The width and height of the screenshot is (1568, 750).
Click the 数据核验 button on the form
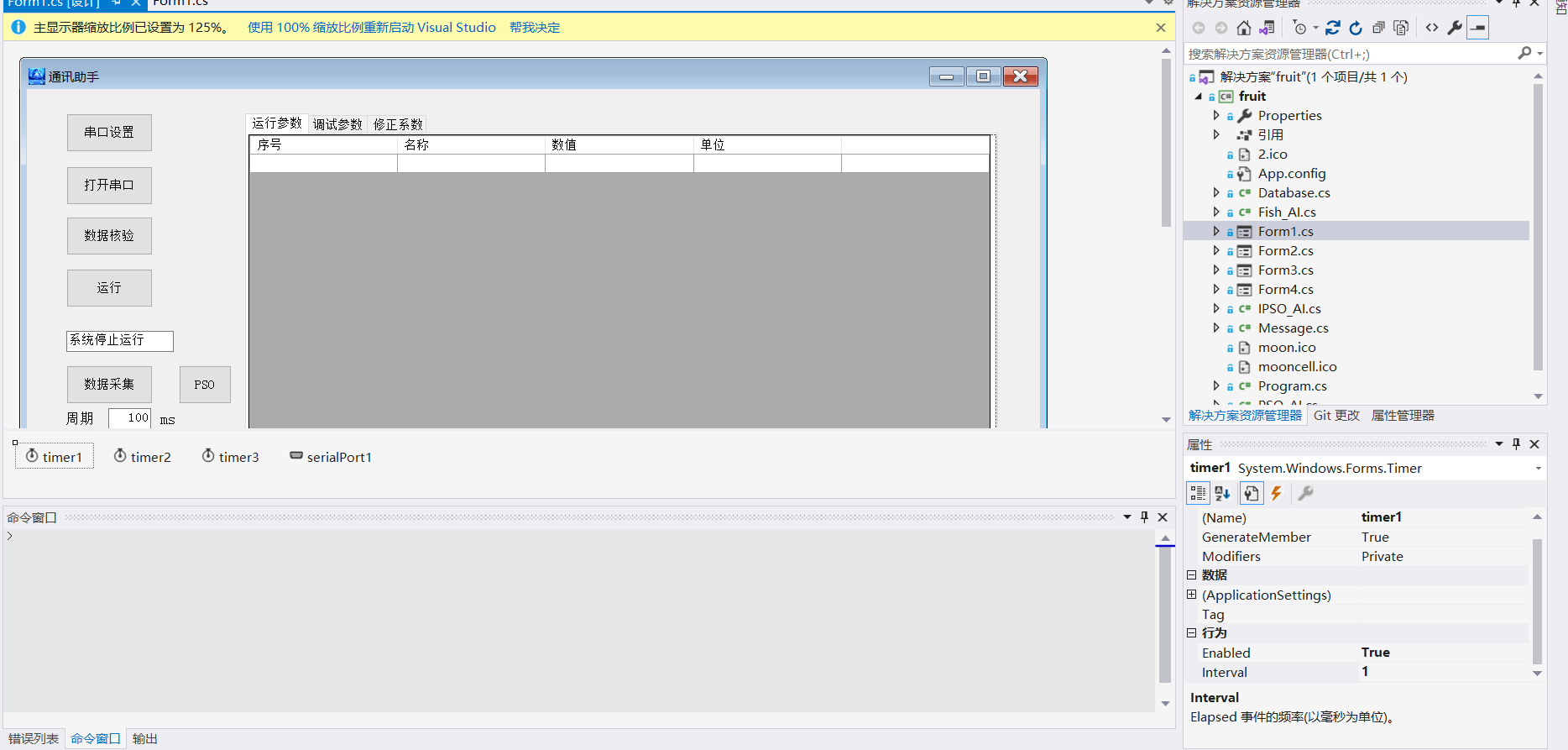[109, 236]
